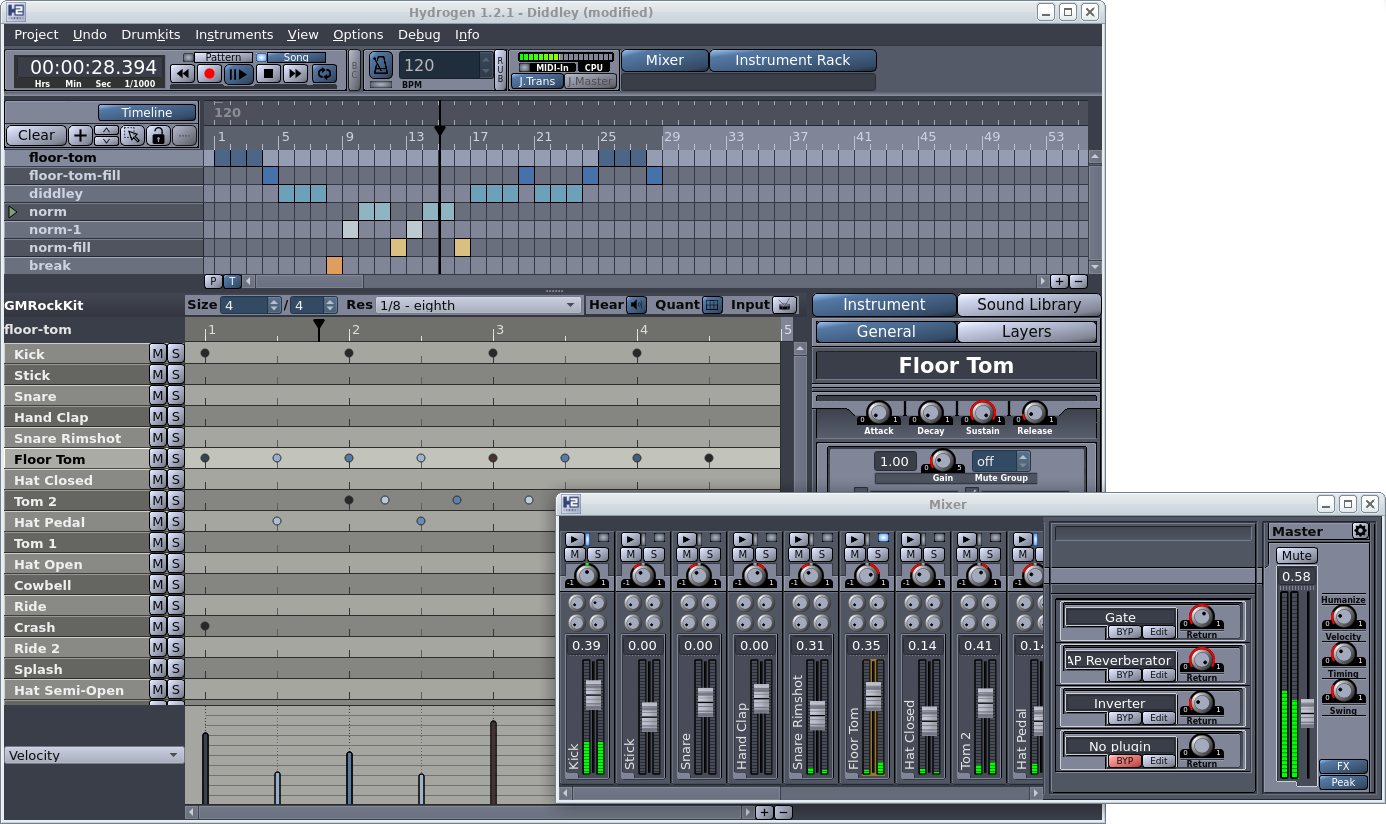Toggle the metronome icon
The height and width of the screenshot is (824, 1386).
tap(381, 66)
